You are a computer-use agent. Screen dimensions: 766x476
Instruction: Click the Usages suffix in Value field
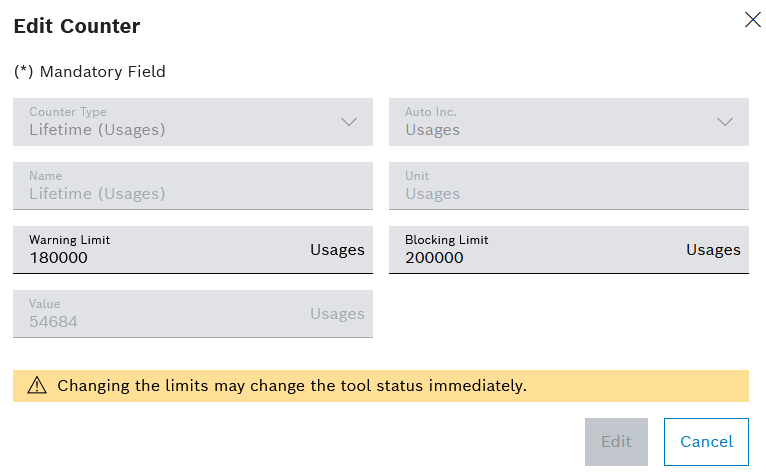(338, 314)
